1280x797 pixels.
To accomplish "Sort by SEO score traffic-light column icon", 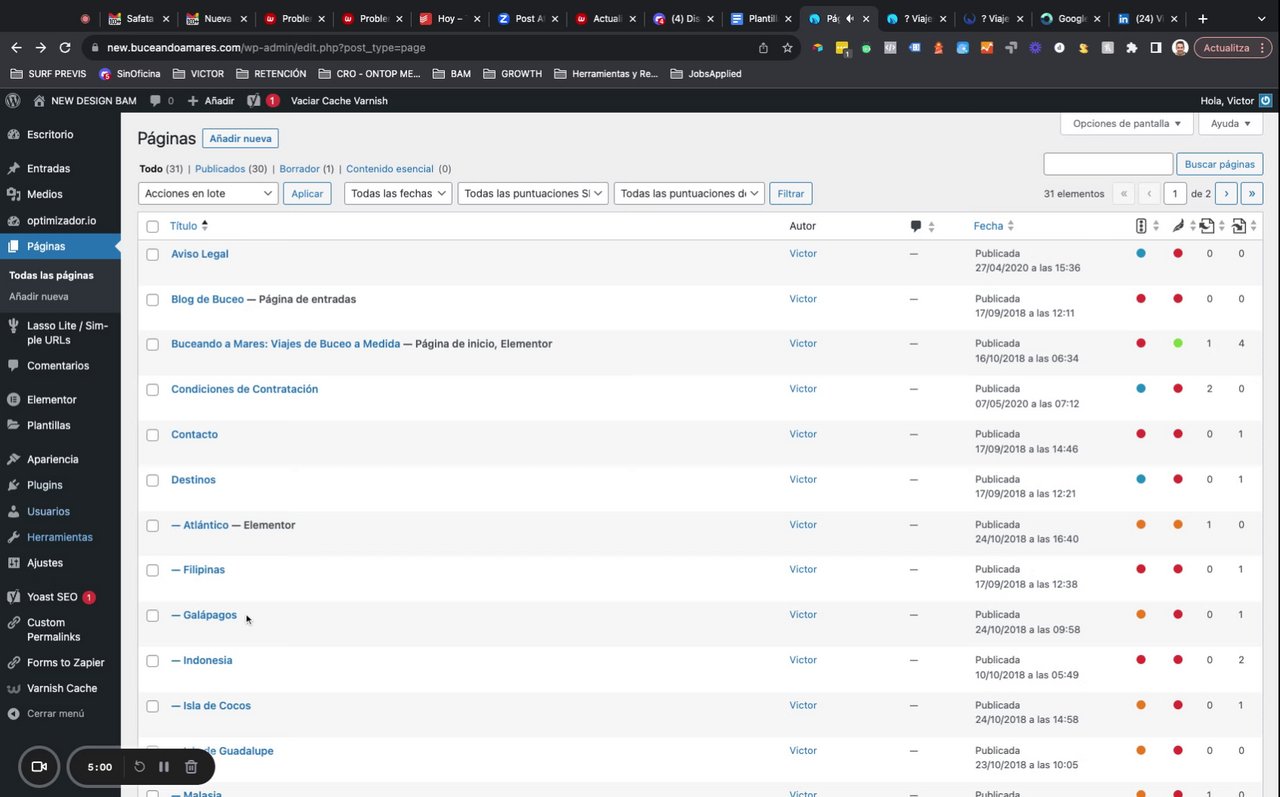I will [x=1141, y=227].
